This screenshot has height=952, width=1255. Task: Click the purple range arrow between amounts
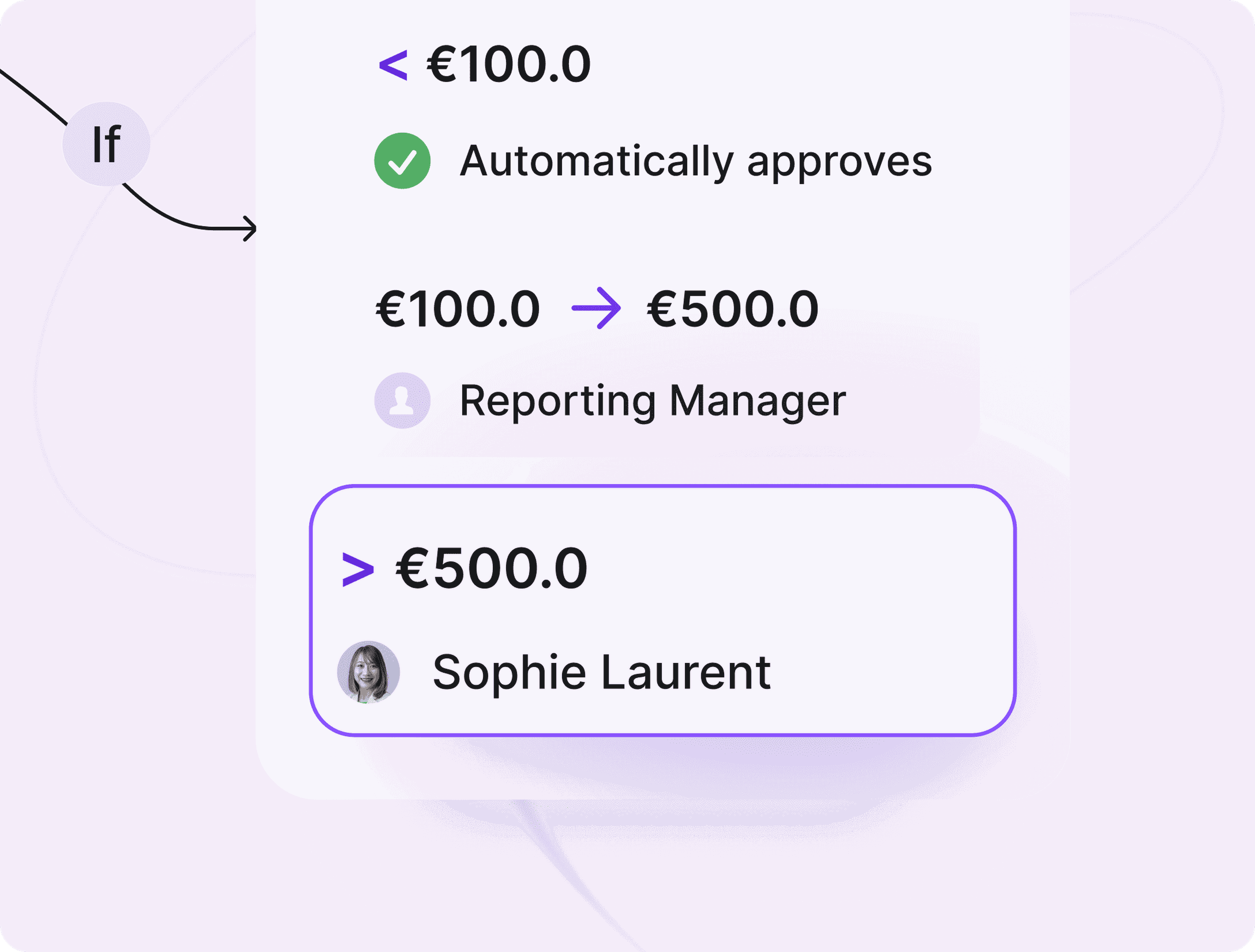tap(596, 308)
